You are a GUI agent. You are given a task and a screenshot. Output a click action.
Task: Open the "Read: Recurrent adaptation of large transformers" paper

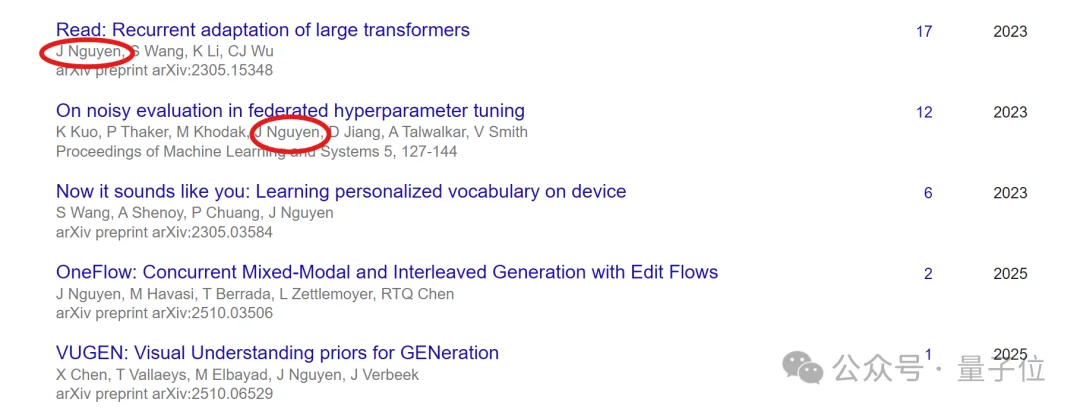click(x=262, y=30)
